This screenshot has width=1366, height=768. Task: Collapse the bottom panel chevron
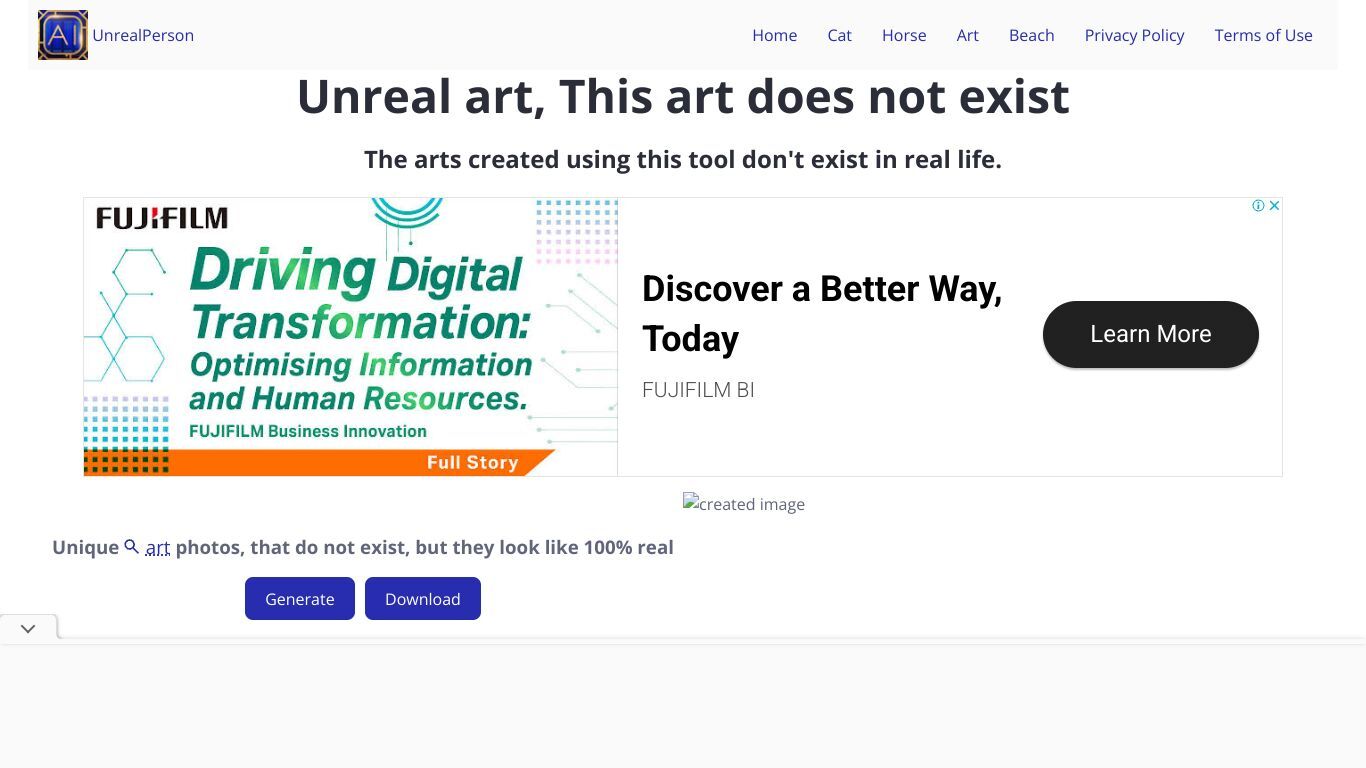pyautogui.click(x=28, y=628)
